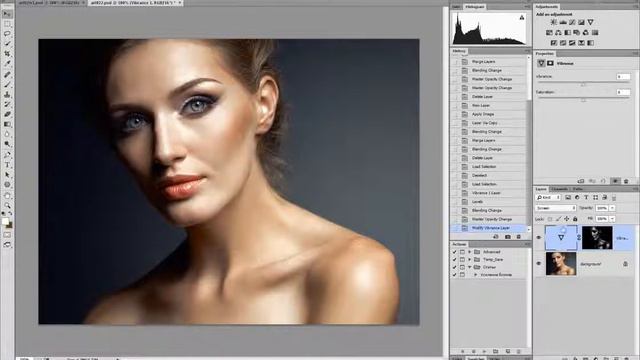
Task: Select the Lasso tool
Action: point(7,34)
